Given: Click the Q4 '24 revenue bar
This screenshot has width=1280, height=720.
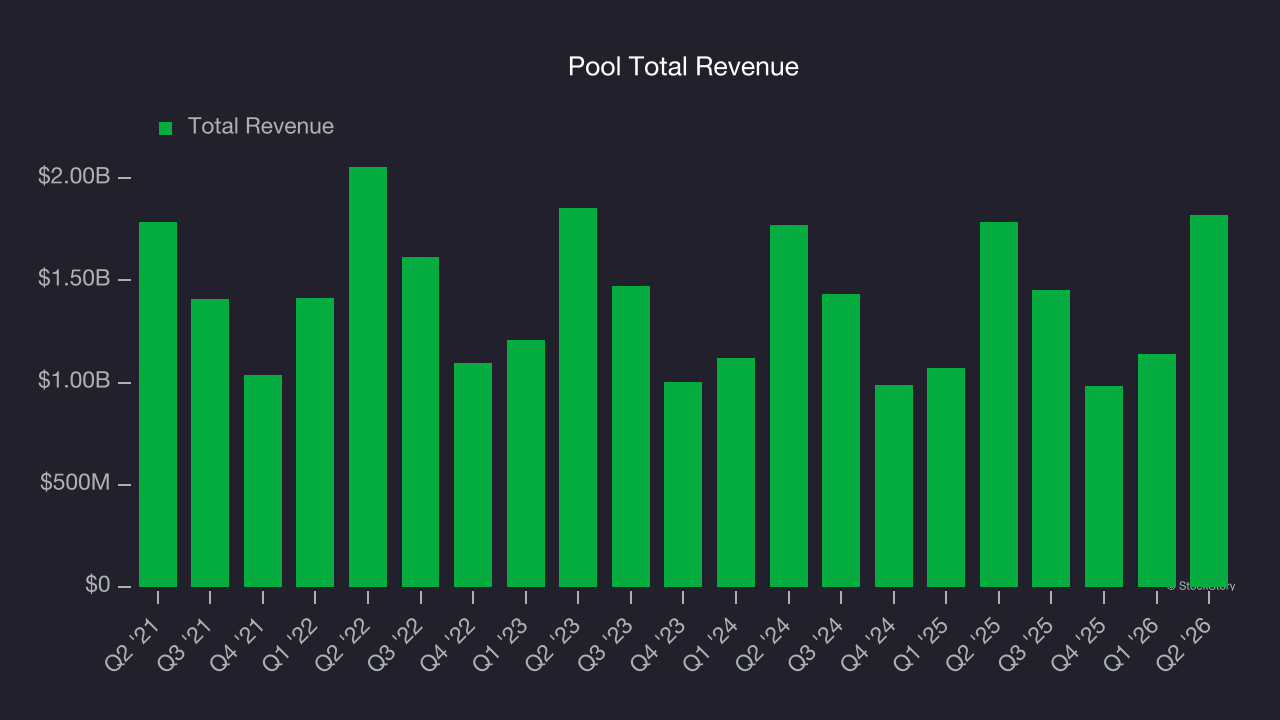Looking at the screenshot, I should (894, 486).
